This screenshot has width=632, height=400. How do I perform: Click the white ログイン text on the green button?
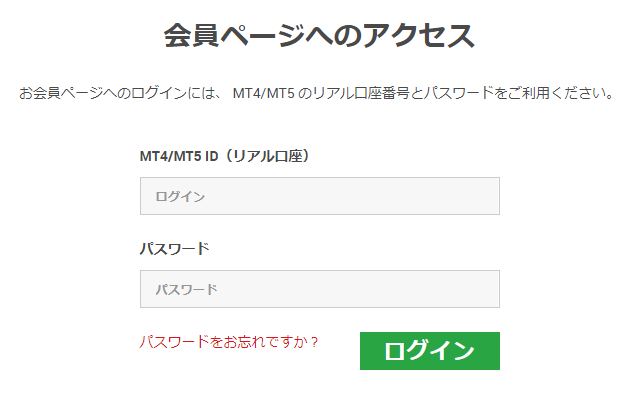(x=430, y=351)
